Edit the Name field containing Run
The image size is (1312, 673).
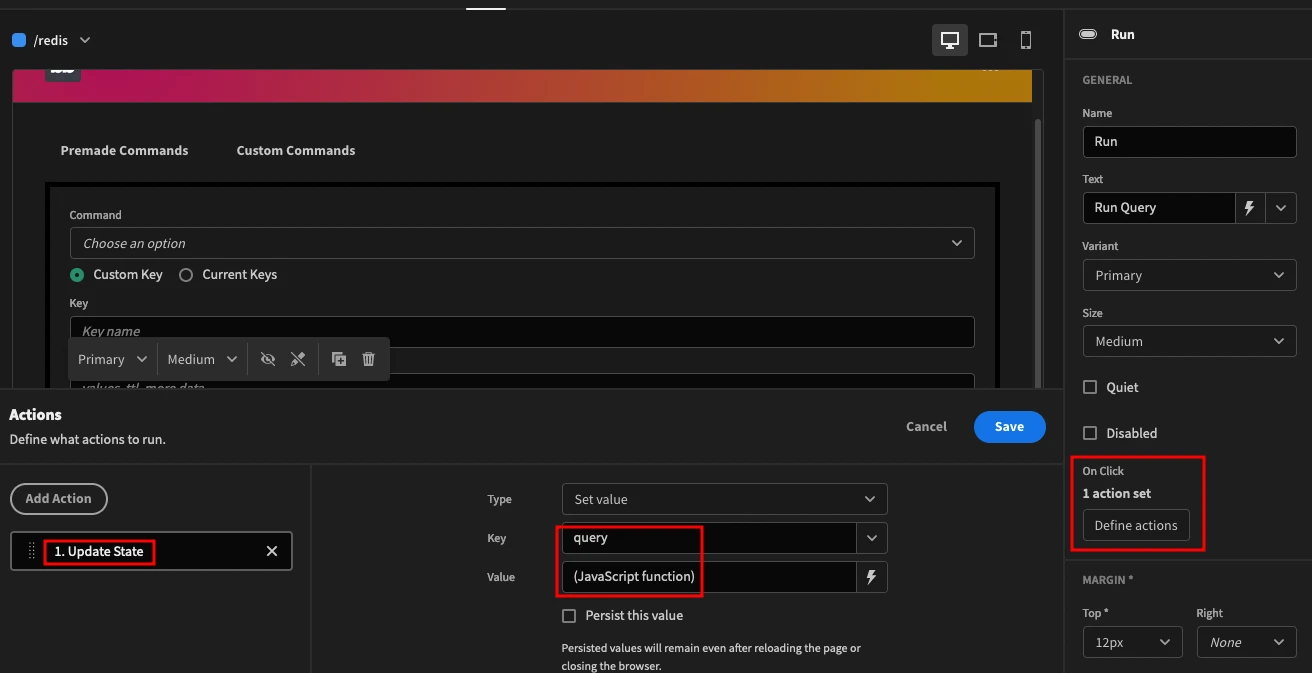point(1189,142)
